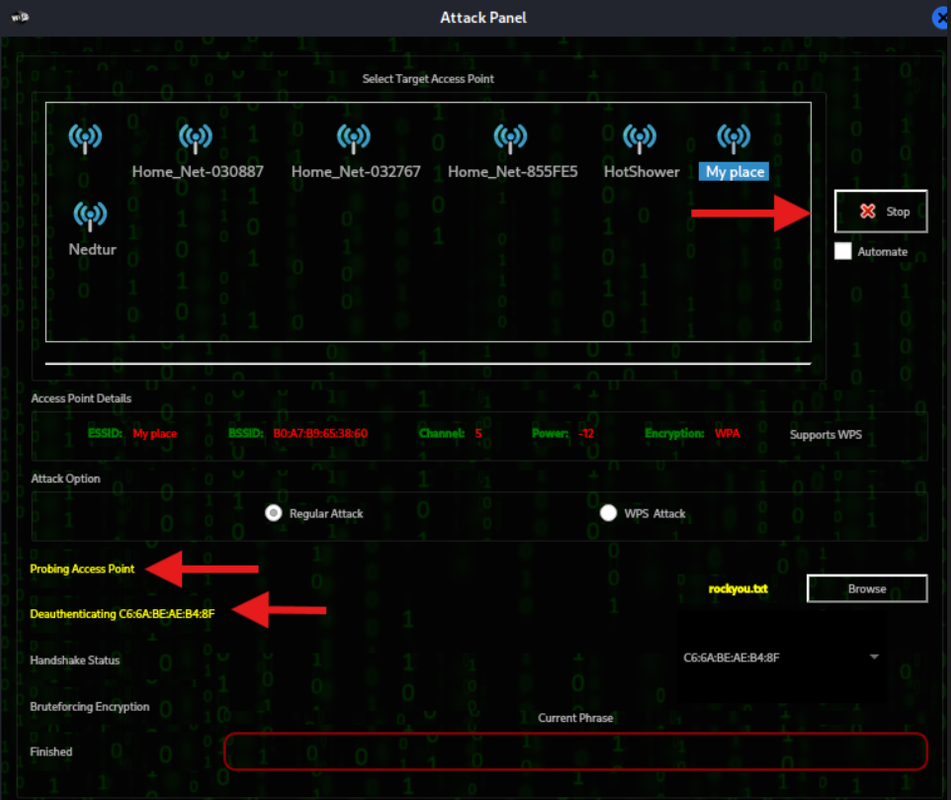Click the rockyou.txt wordlist name

(738, 589)
